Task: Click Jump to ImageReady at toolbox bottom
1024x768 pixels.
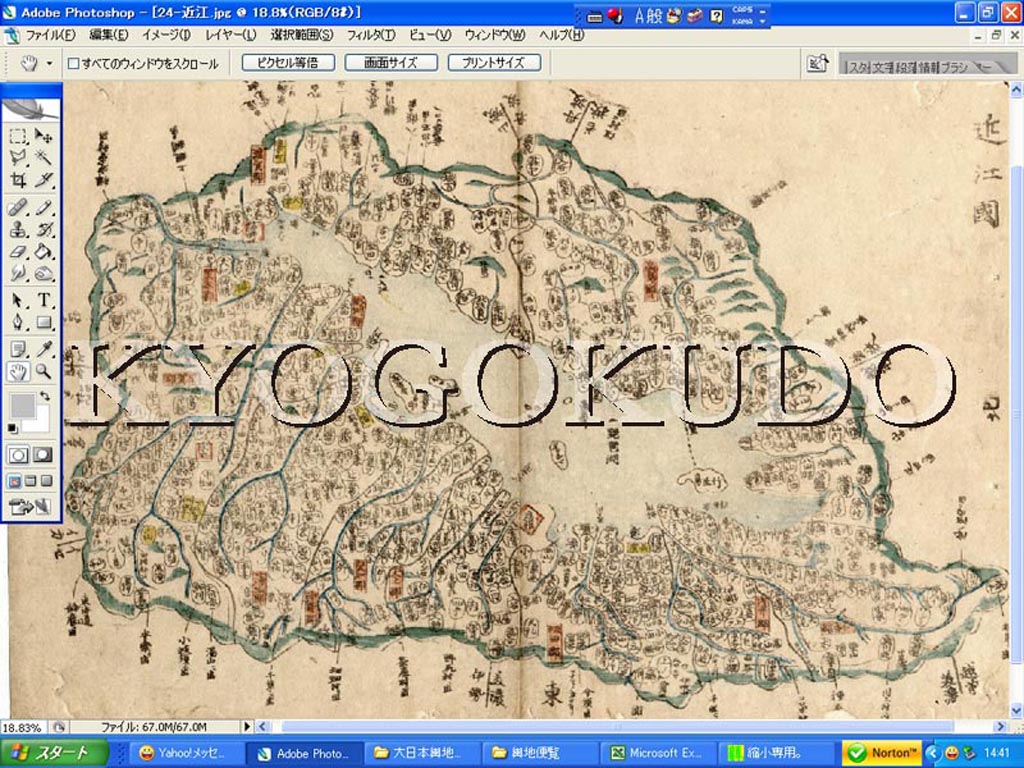Action: click(30, 506)
